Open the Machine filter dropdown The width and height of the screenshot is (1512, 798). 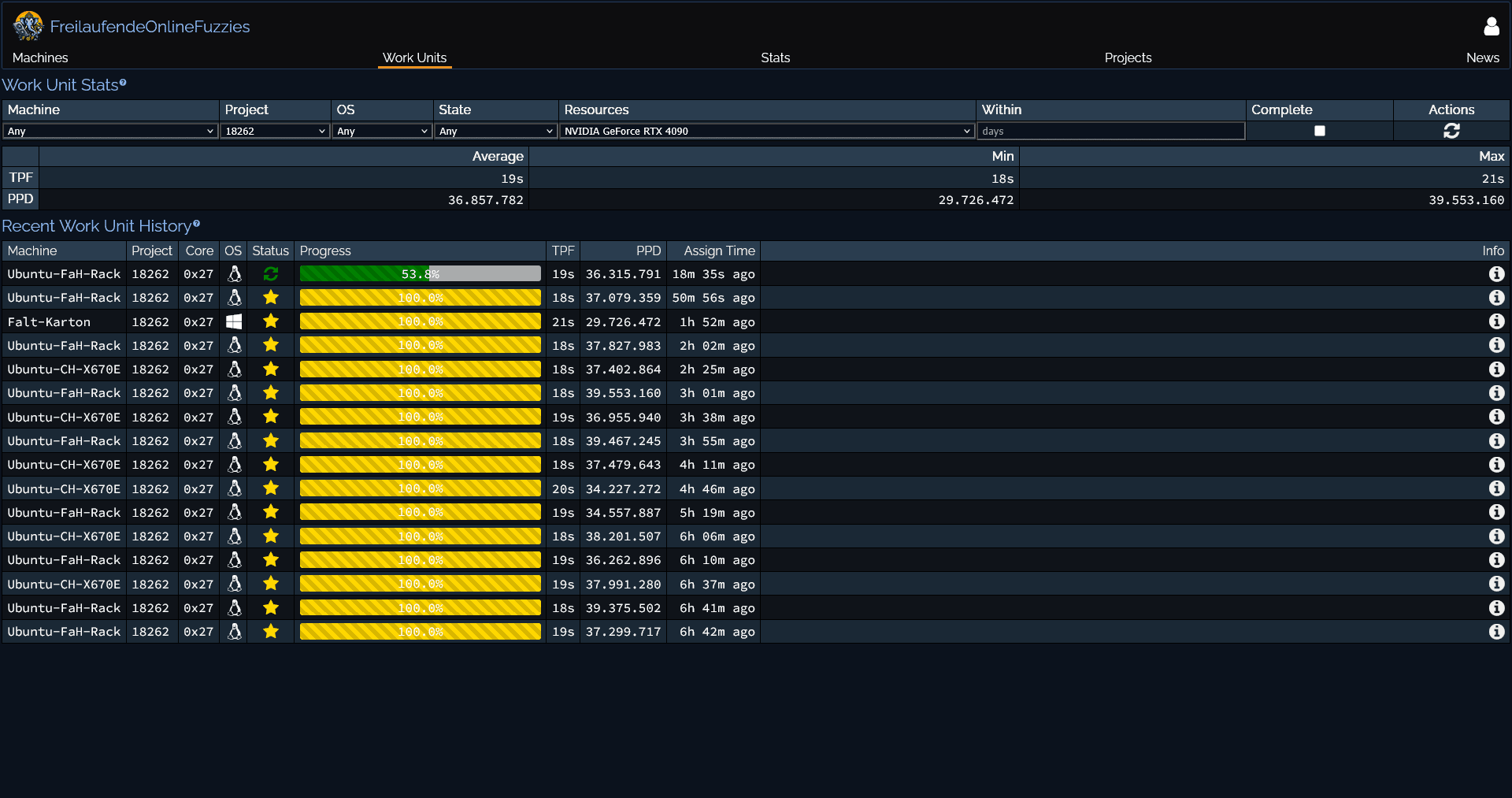[110, 131]
